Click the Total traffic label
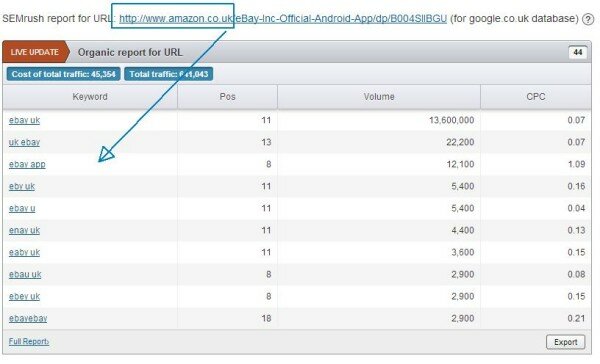 (168, 74)
